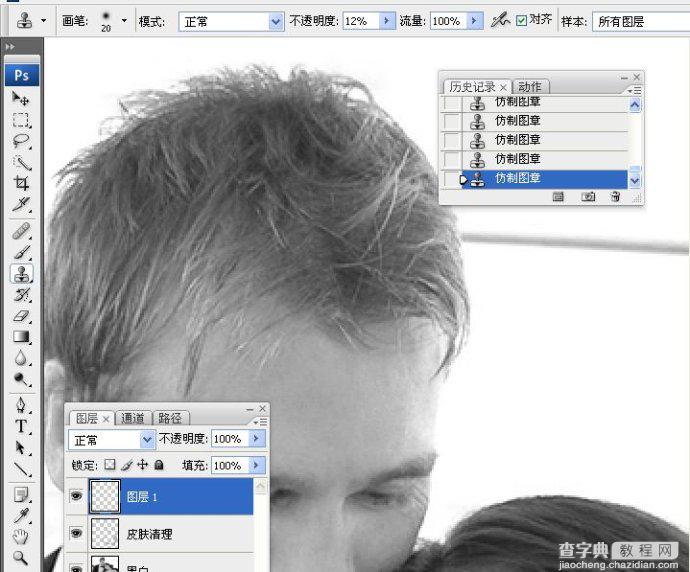Select the Eraser tool
Screen dimensions: 690x572
(x=21, y=316)
